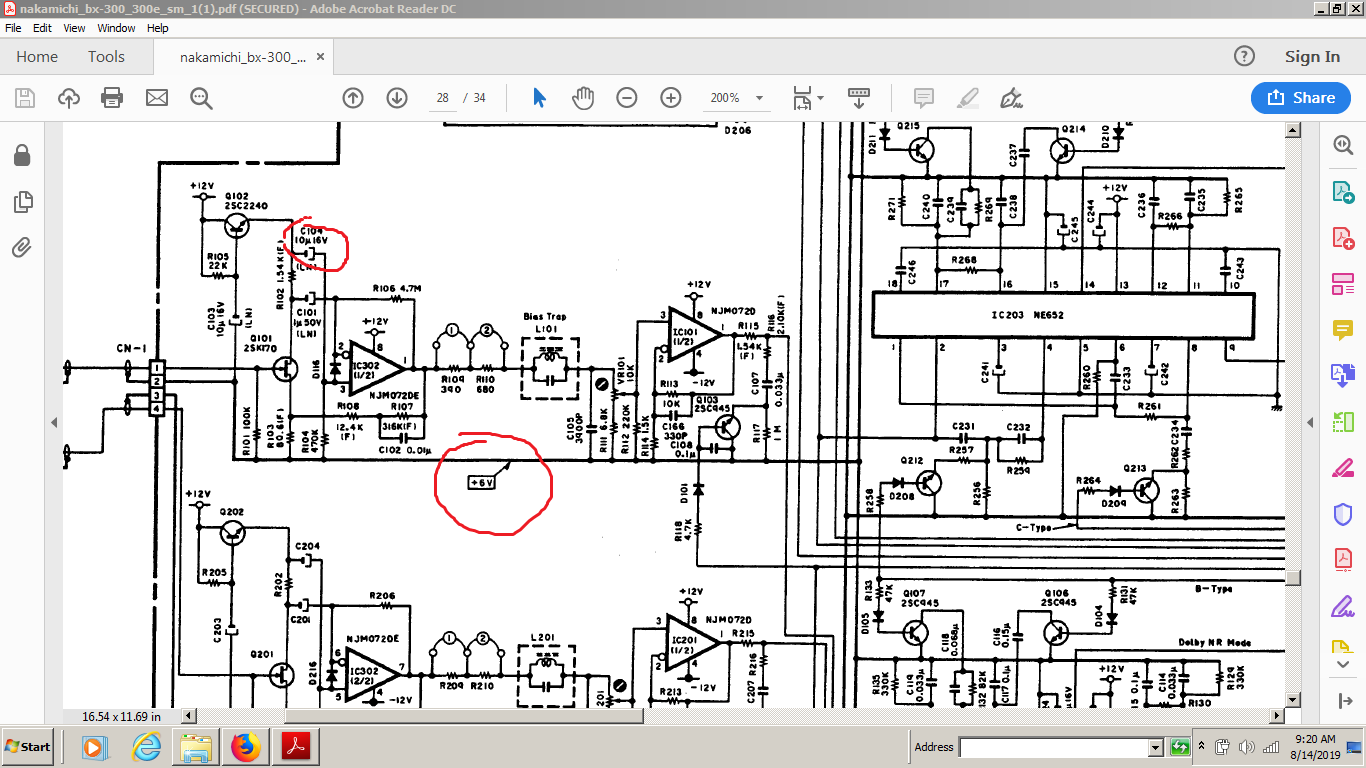Show hidden system tray icons chevron
Image resolution: width=1366 pixels, height=768 pixels.
pos(1201,747)
